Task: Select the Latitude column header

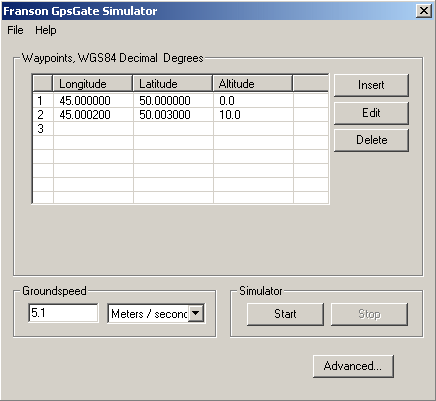Action: [173, 83]
